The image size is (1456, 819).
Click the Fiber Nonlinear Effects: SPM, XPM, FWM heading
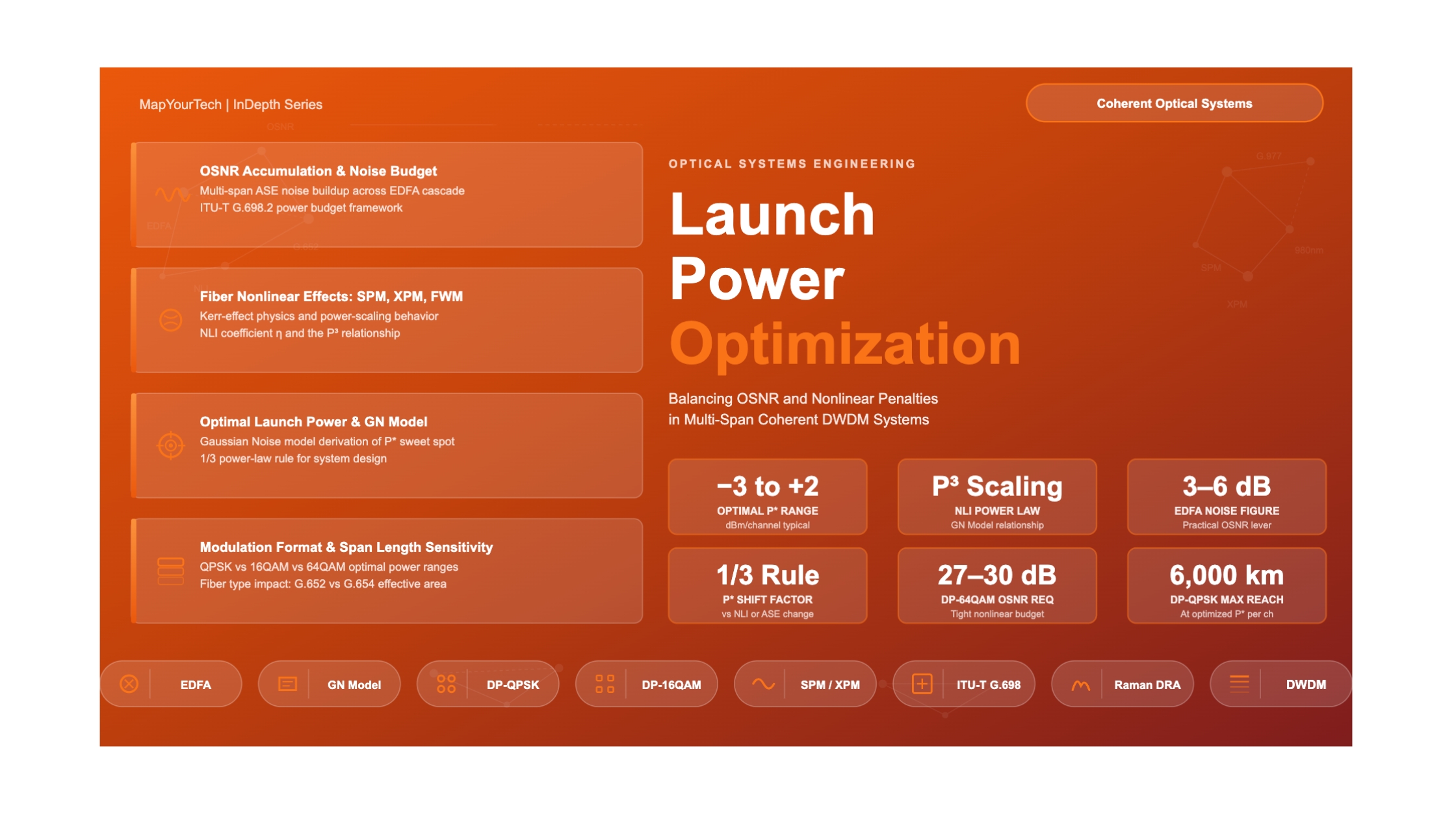click(x=331, y=297)
